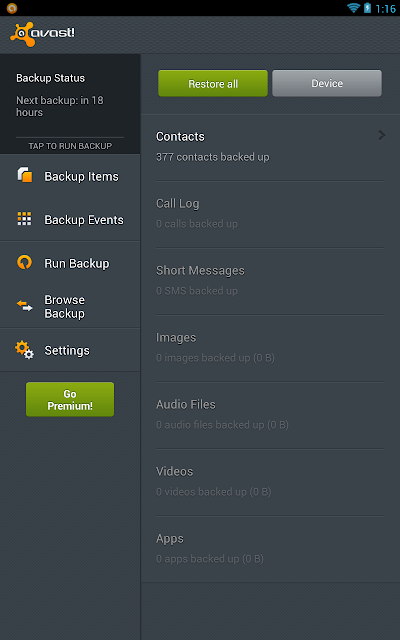Click '0 audio files backed up (0 B)'
This screenshot has height=640, width=400.
point(222,425)
